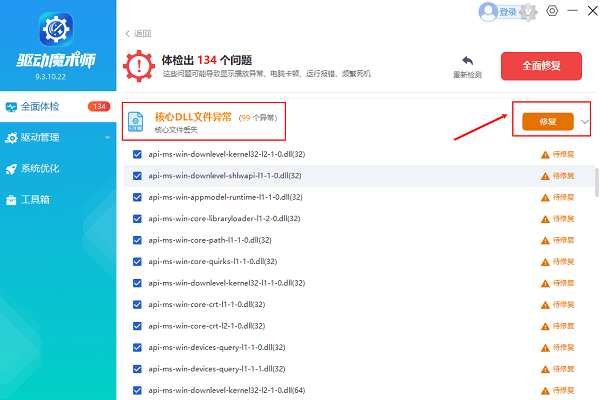The width and height of the screenshot is (600, 400).
Task: Click warning icon for devices-query-l1-1-1 row
Action: (x=545, y=369)
